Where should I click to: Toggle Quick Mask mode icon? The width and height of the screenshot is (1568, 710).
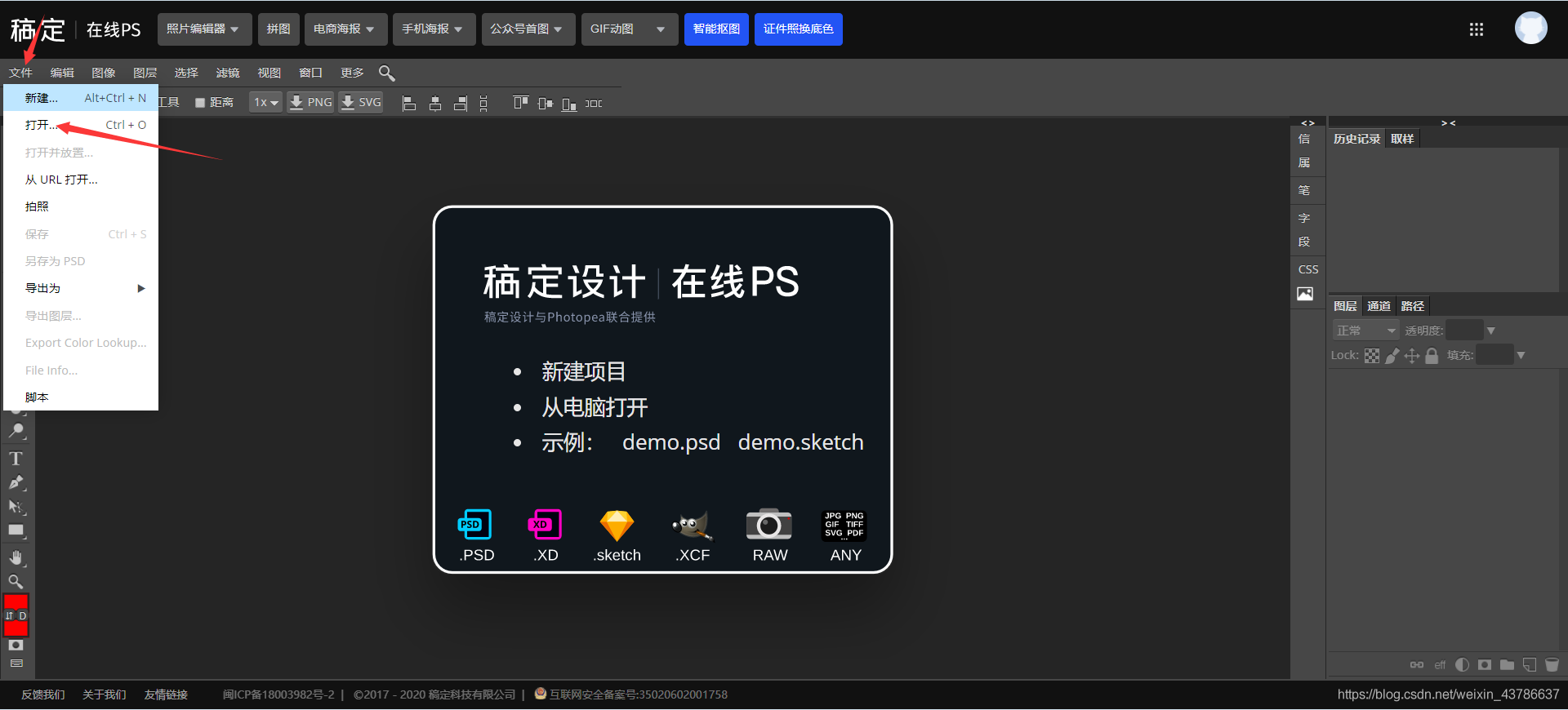[x=16, y=645]
